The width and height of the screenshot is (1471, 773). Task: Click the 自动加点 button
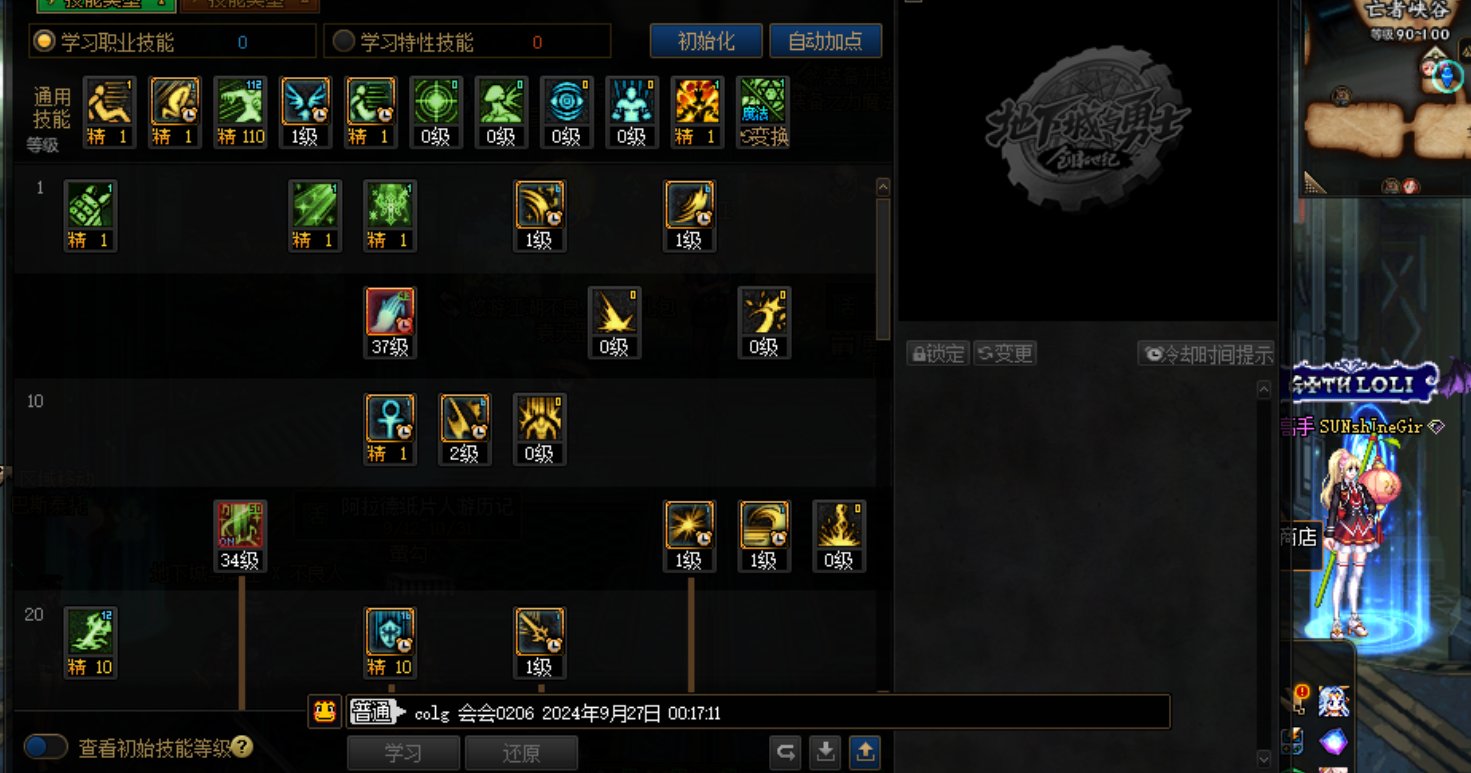(x=826, y=41)
